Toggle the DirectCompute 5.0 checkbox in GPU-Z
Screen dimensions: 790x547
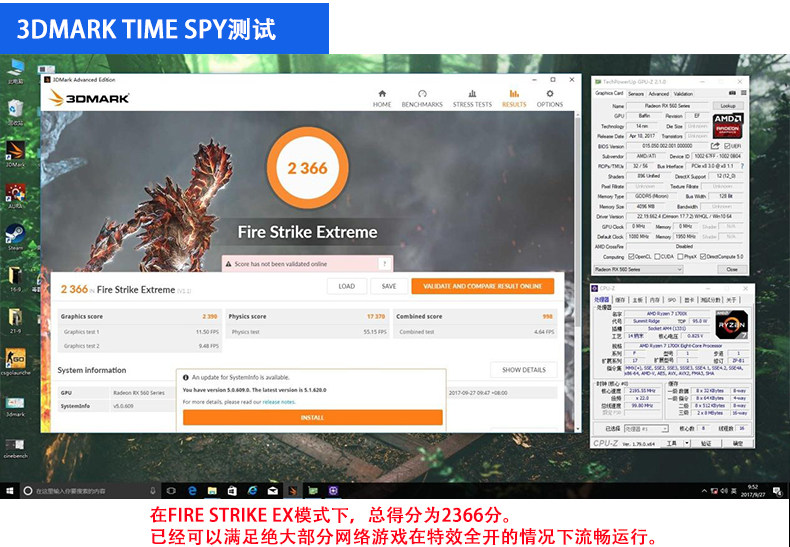(703, 256)
